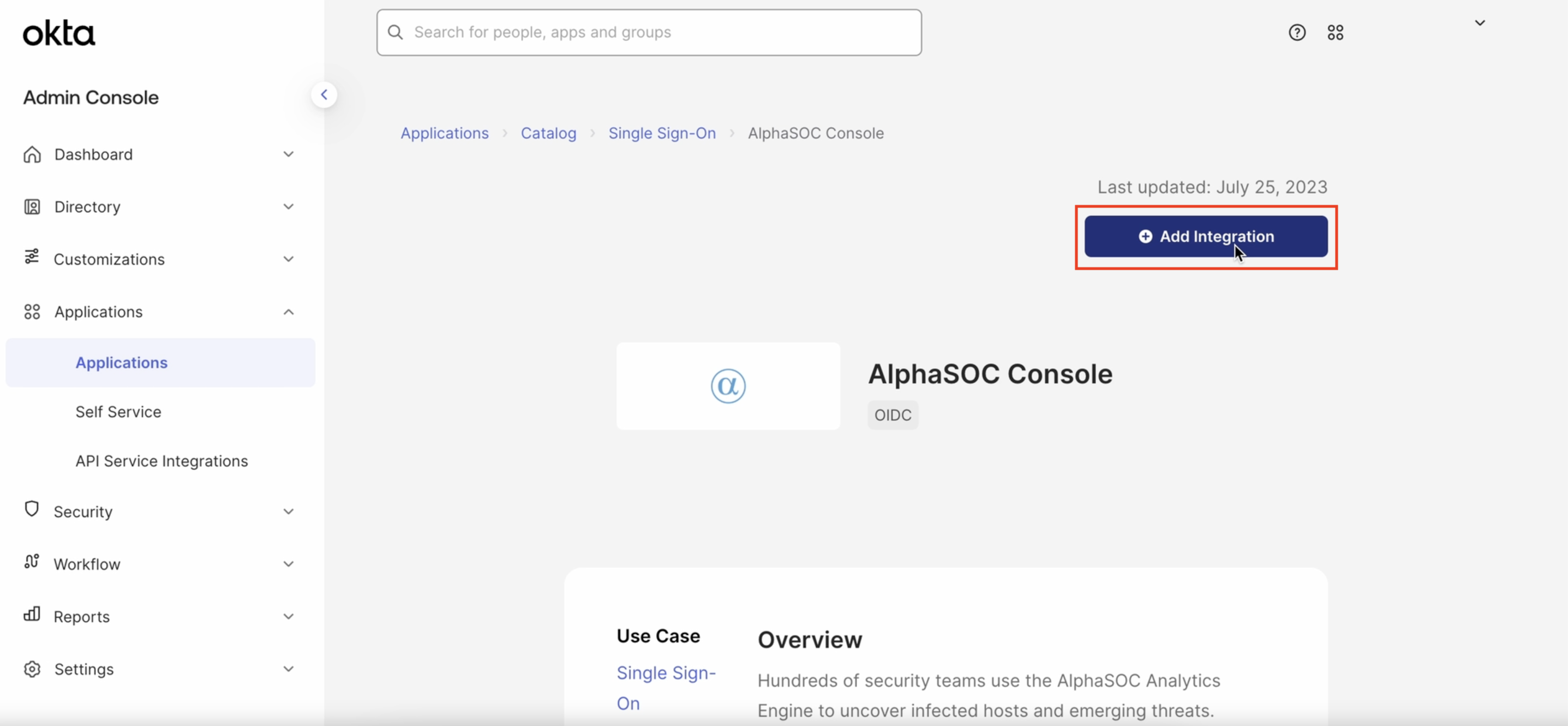Image resolution: width=1568 pixels, height=726 pixels.
Task: Click the Add Integration button
Action: point(1205,236)
